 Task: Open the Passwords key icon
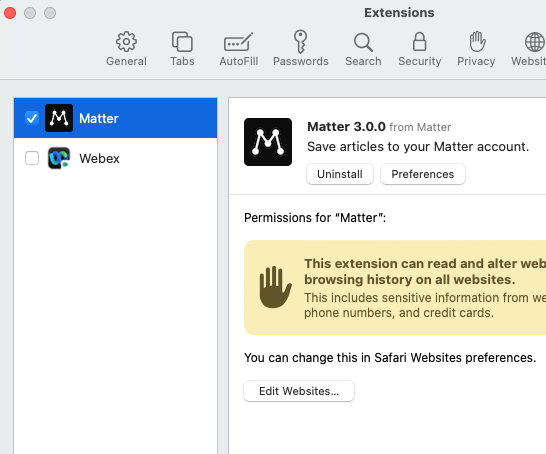click(x=300, y=41)
